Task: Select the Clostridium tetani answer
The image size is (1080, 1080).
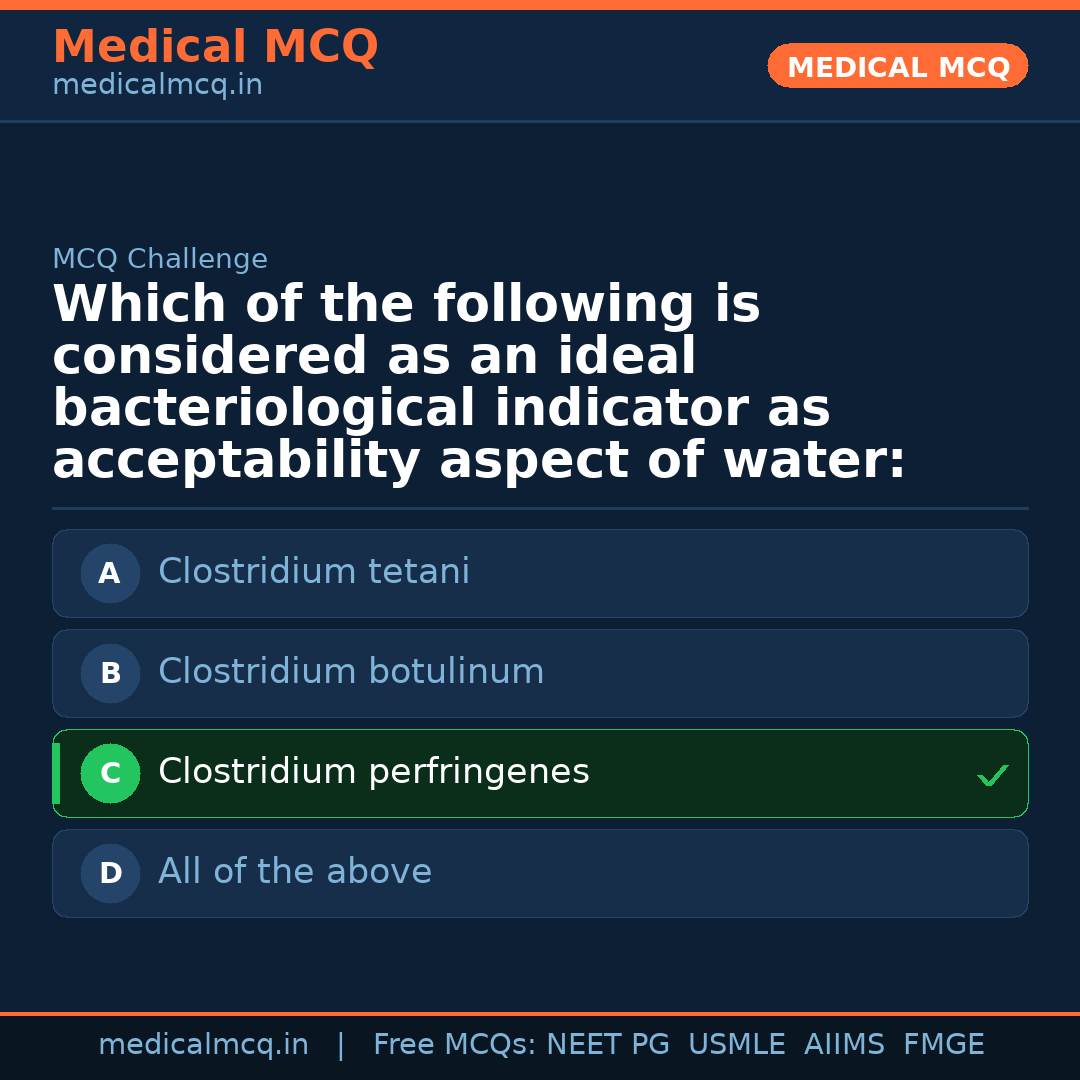Action: (x=314, y=572)
